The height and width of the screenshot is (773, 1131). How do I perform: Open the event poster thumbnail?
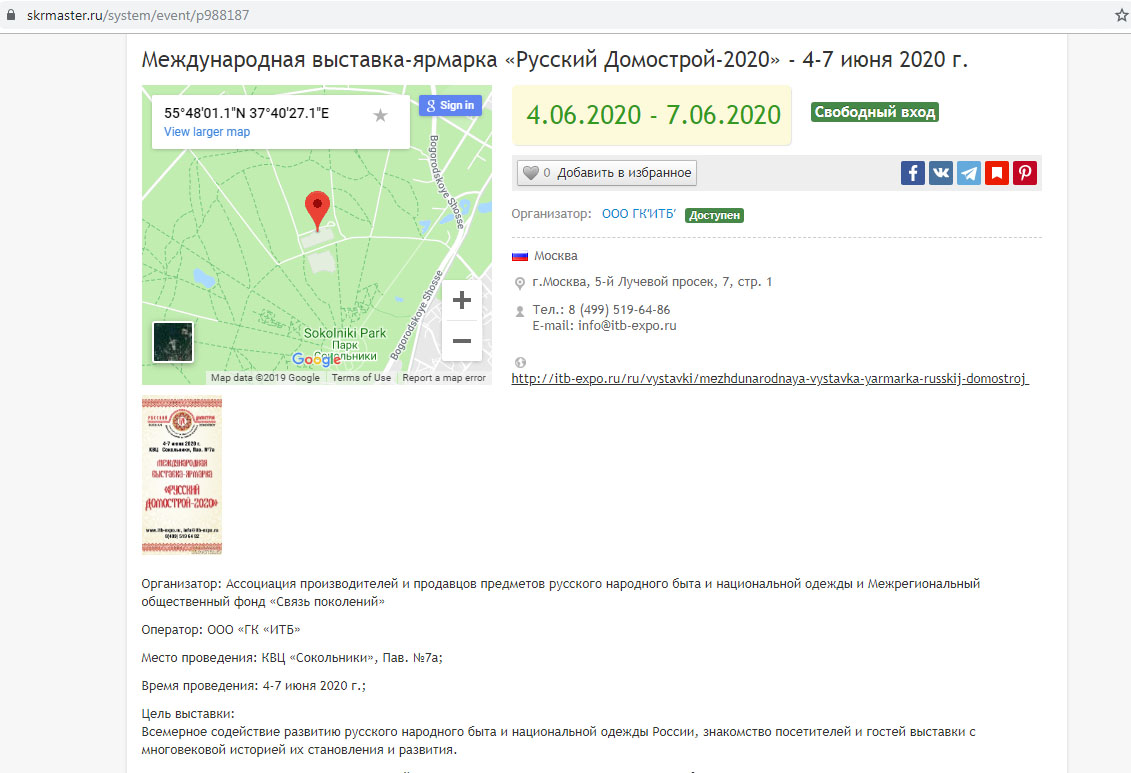[x=182, y=476]
